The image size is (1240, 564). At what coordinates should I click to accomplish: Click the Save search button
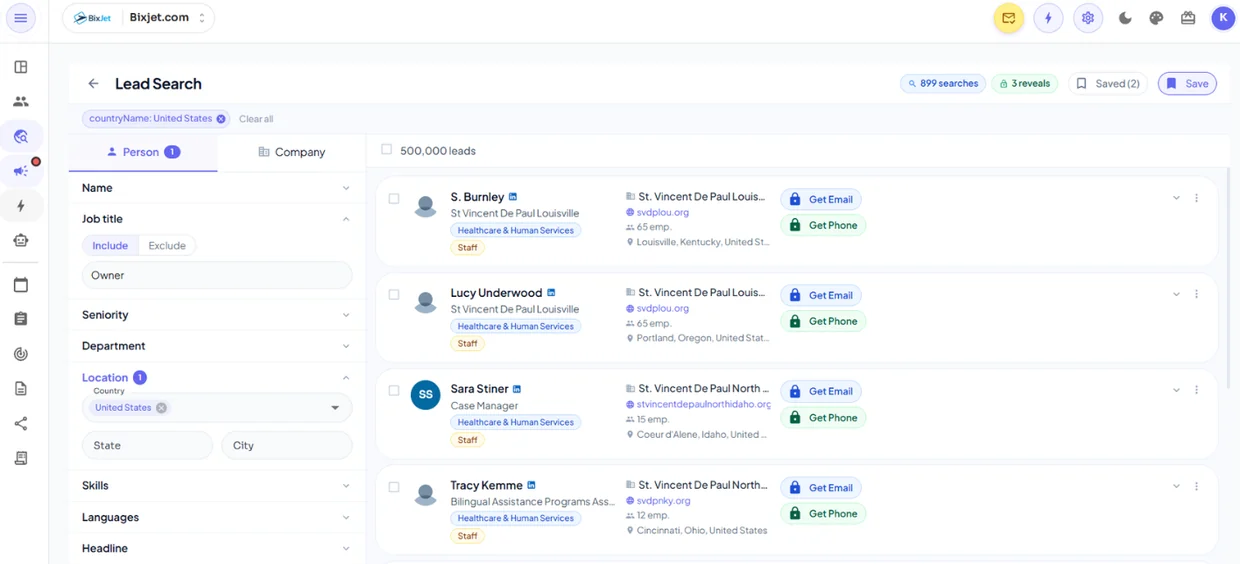coord(1187,84)
